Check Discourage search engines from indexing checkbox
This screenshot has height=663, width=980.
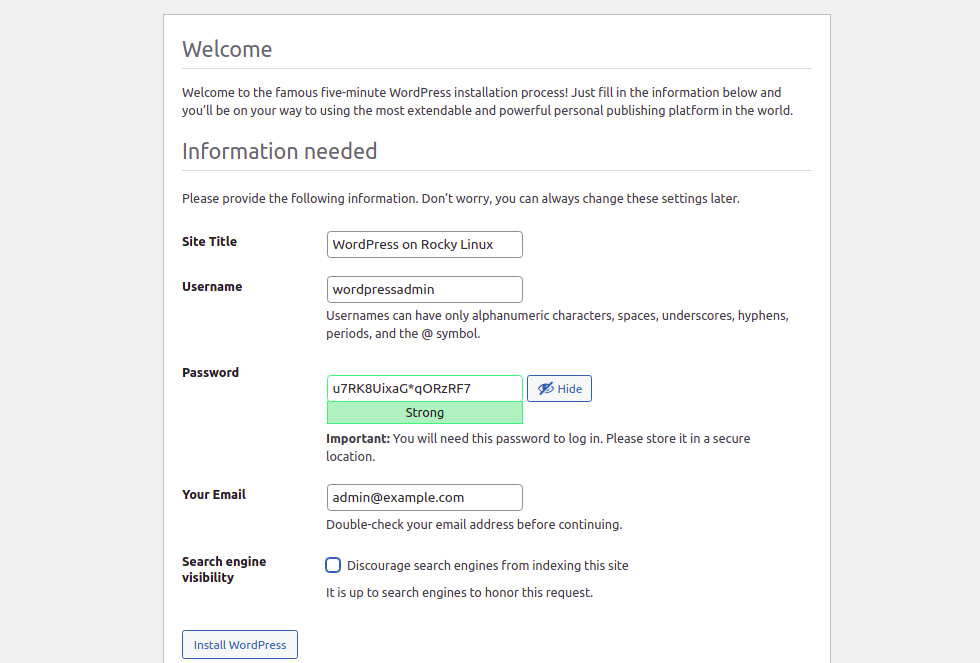click(333, 565)
